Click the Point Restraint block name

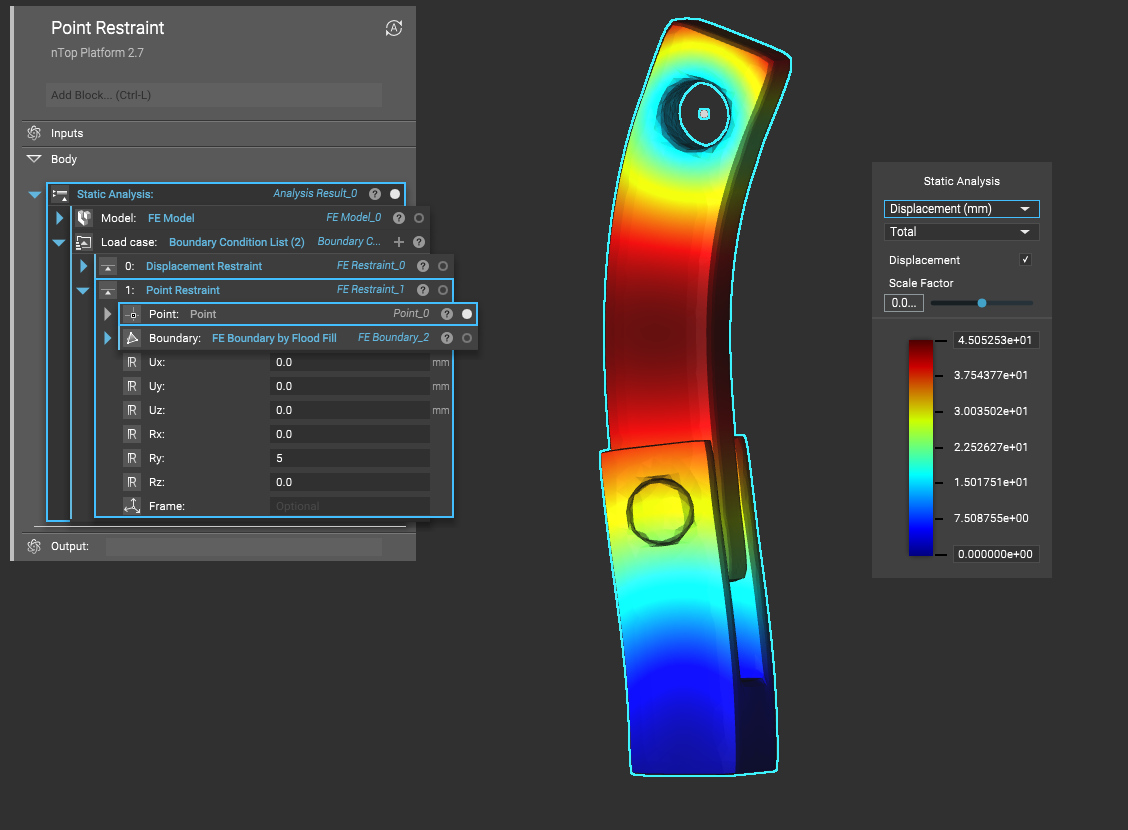183,290
